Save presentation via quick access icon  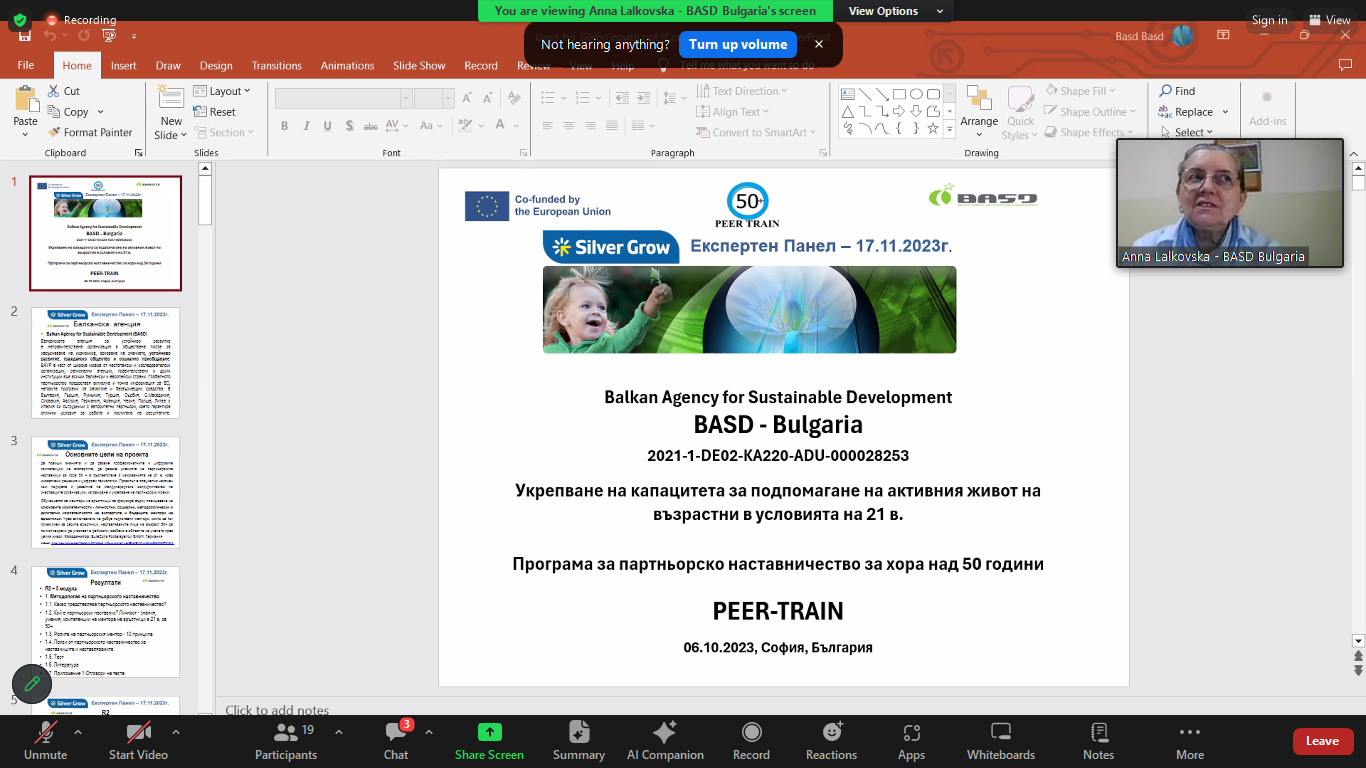point(24,35)
